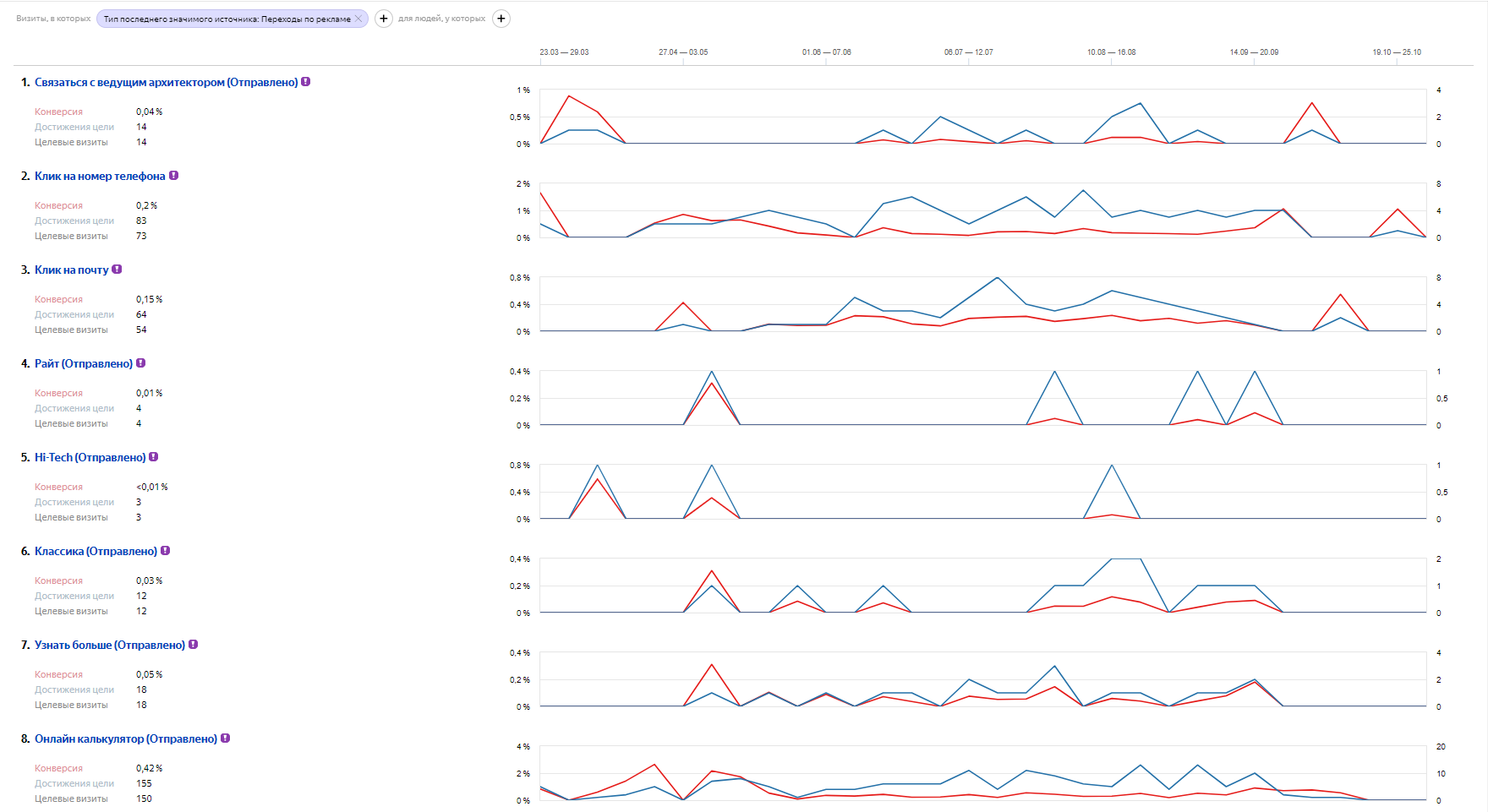Open goal 'Райт (Отправлено)'
Image resolution: width=1488 pixels, height=812 pixels.
tap(84, 363)
